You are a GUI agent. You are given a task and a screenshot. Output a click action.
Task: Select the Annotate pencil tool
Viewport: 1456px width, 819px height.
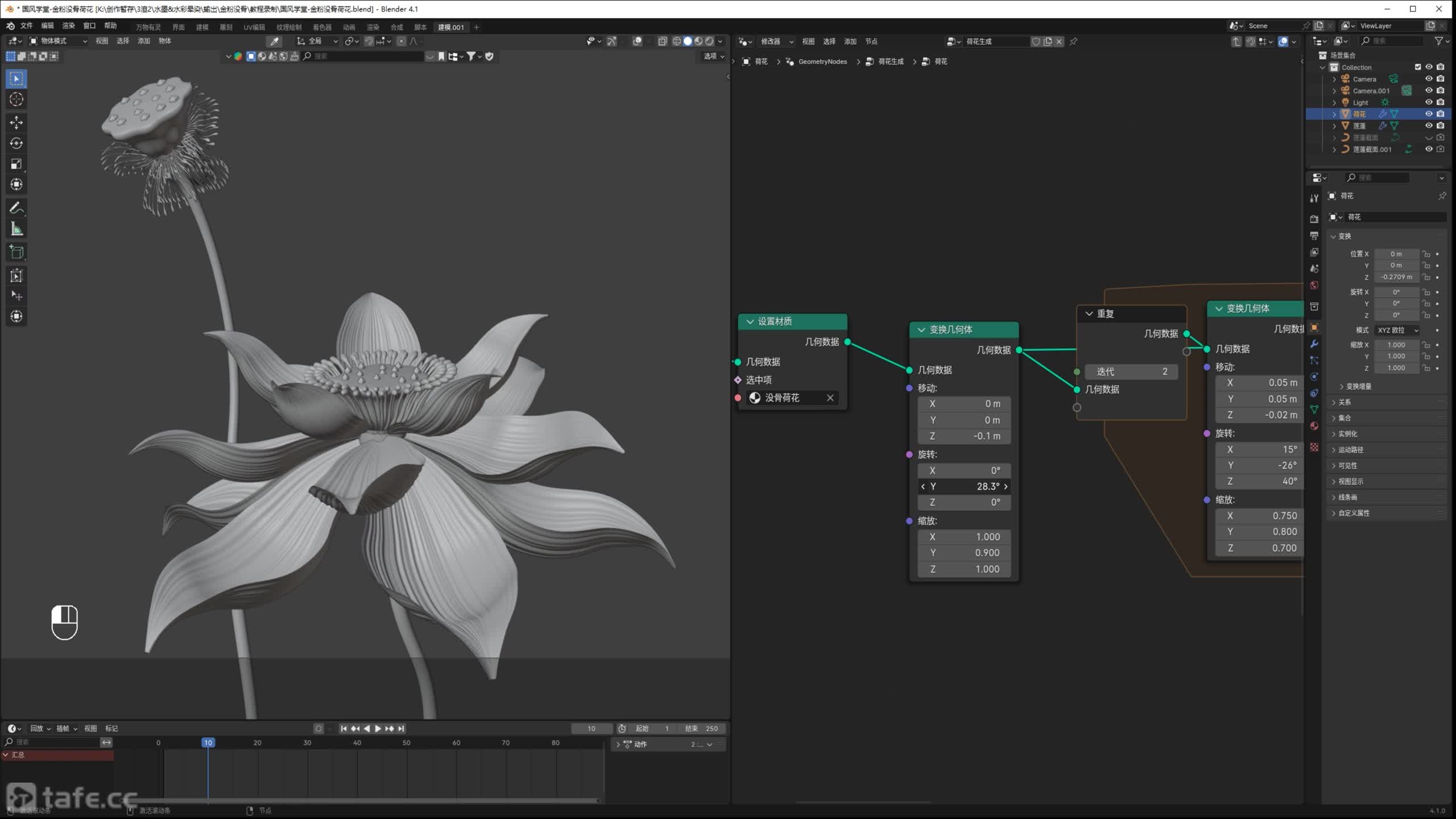point(16,208)
